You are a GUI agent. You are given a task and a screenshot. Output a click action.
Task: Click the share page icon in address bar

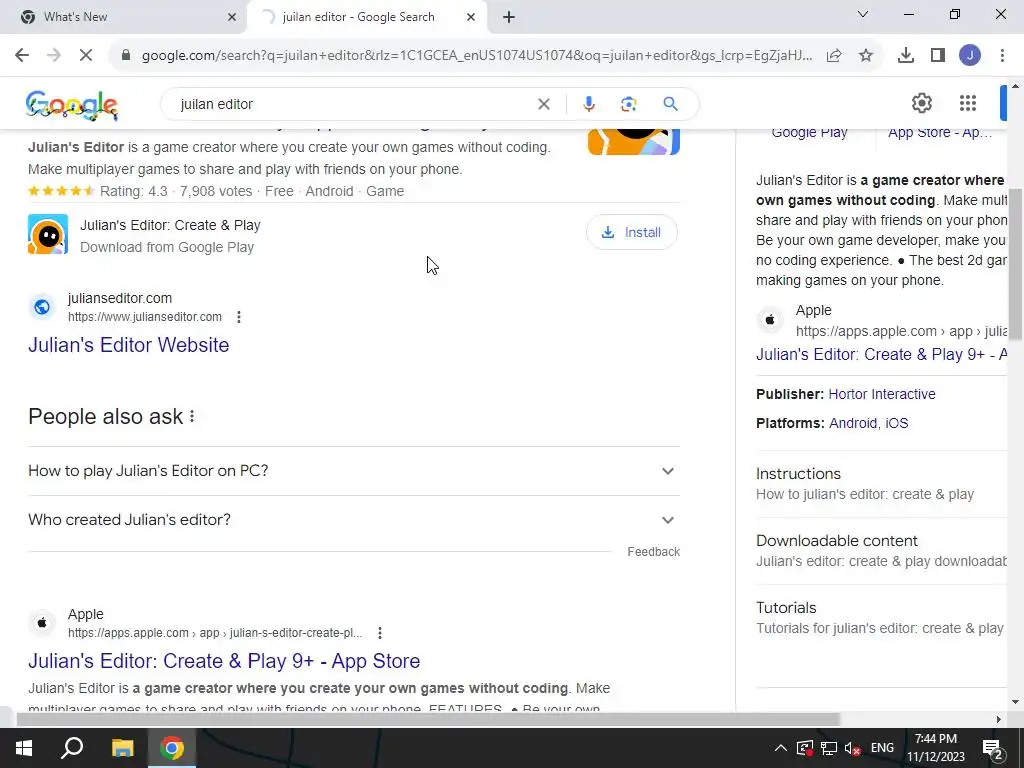(x=834, y=56)
